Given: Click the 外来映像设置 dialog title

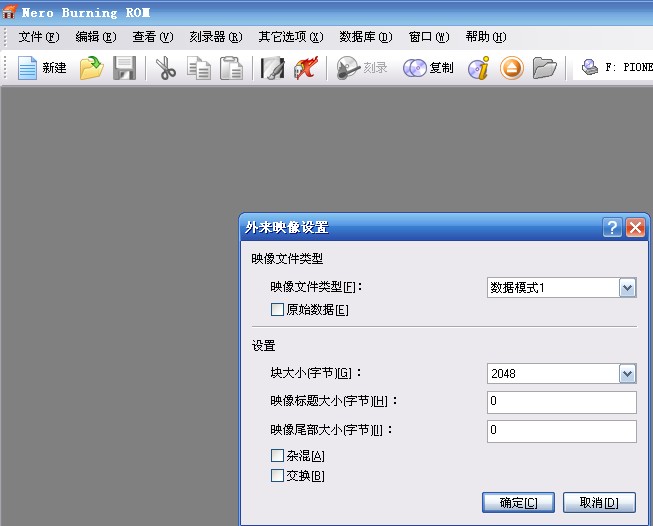Looking at the screenshot, I should click(x=287, y=227).
